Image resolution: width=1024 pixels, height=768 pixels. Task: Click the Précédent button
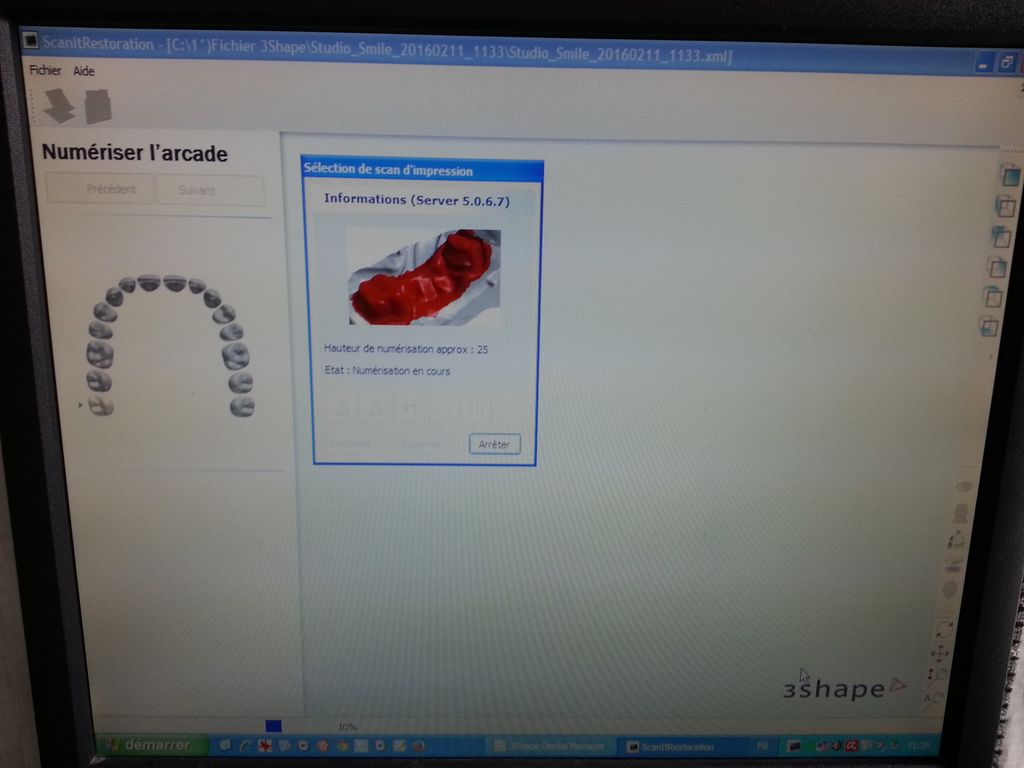[100, 189]
